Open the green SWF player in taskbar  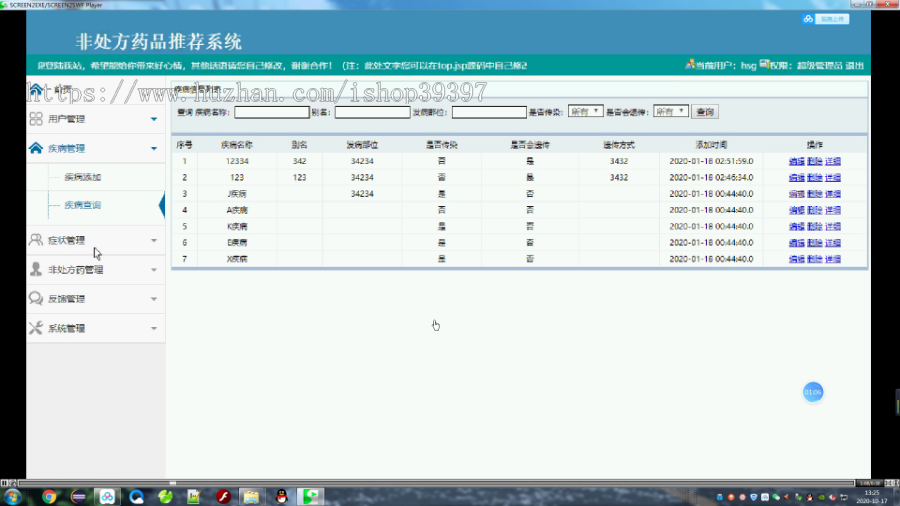[x=311, y=497]
